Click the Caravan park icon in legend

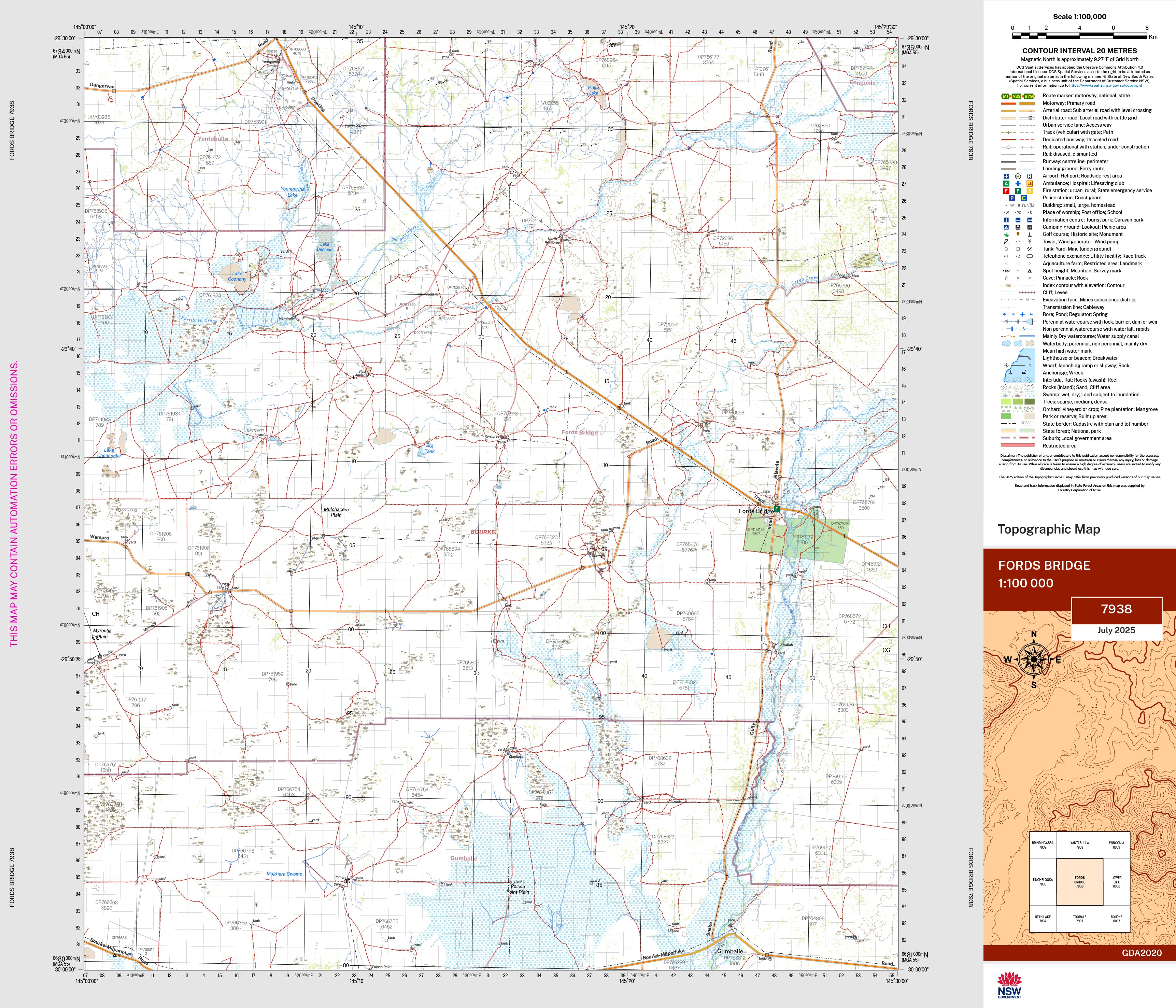coord(1030,219)
